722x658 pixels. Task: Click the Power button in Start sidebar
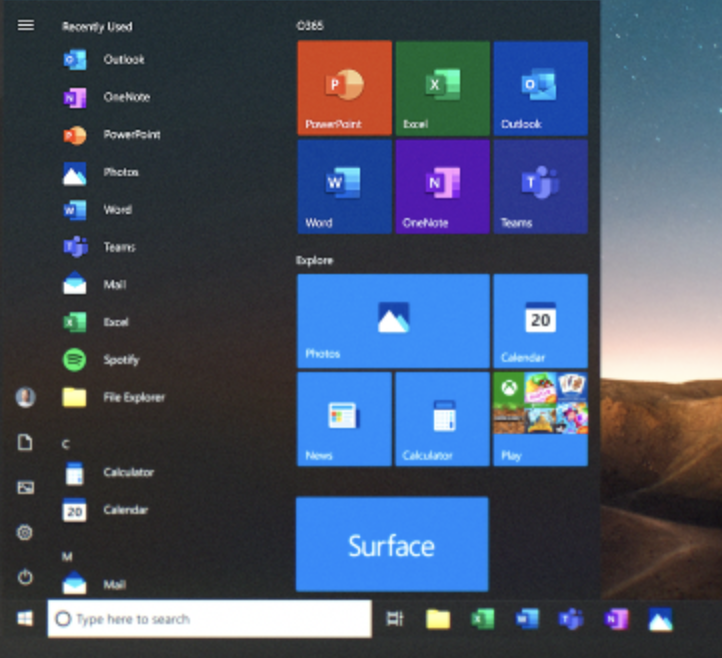click(25, 577)
